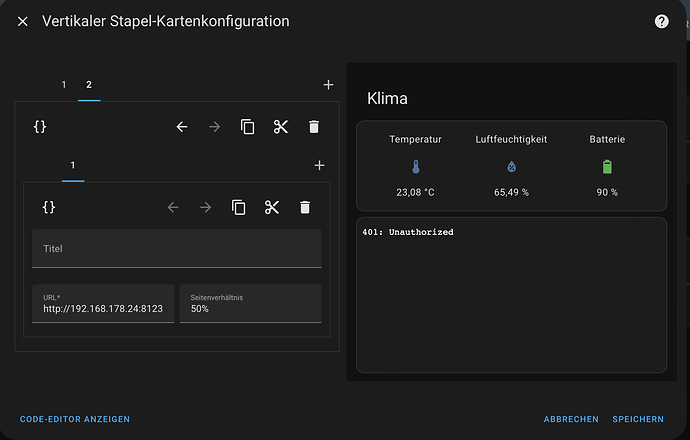
Task: Click the inner card left arrow
Action: click(x=173, y=207)
